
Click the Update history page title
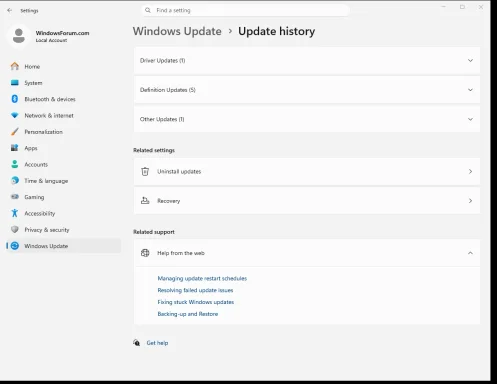tap(276, 31)
